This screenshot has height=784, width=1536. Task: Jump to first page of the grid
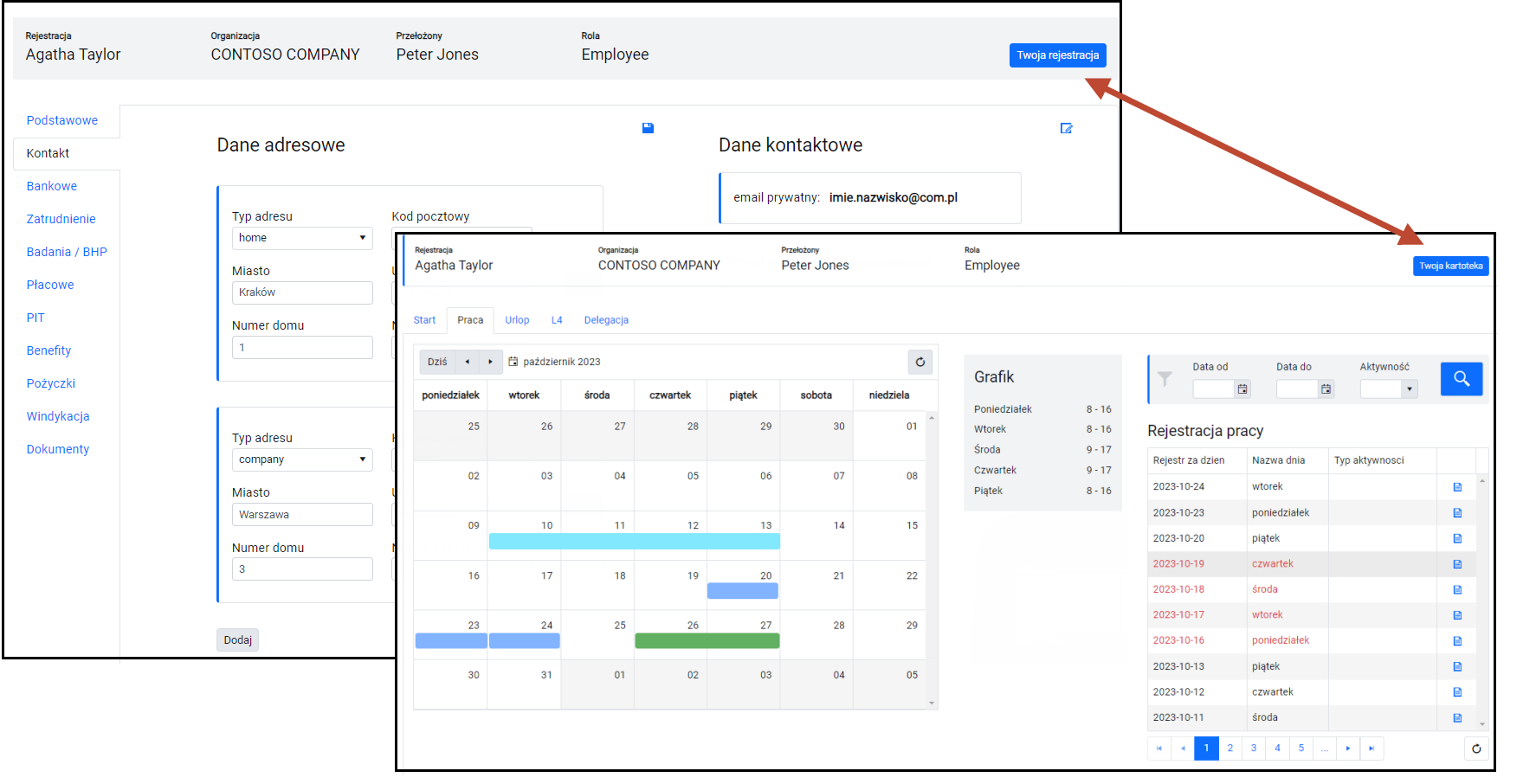tap(1159, 749)
